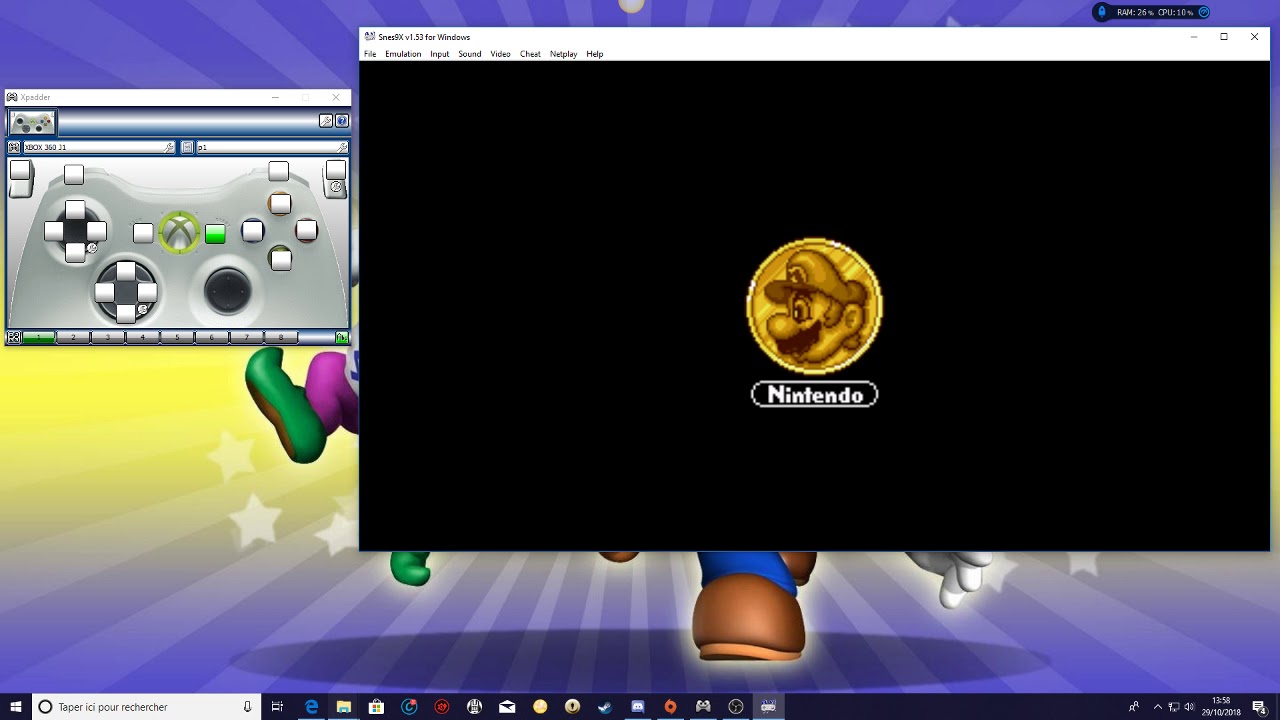1280x720 pixels.
Task: Open the Input menu in Snes9X
Action: point(440,54)
